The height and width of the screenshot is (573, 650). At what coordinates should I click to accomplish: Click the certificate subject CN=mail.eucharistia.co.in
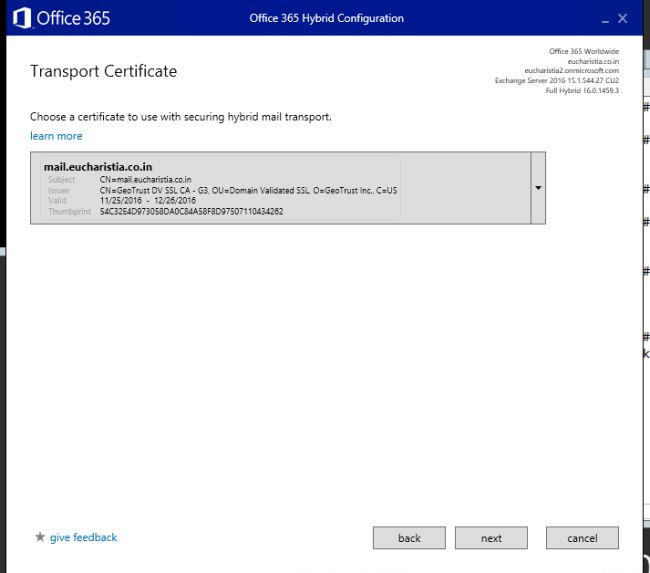point(146,180)
